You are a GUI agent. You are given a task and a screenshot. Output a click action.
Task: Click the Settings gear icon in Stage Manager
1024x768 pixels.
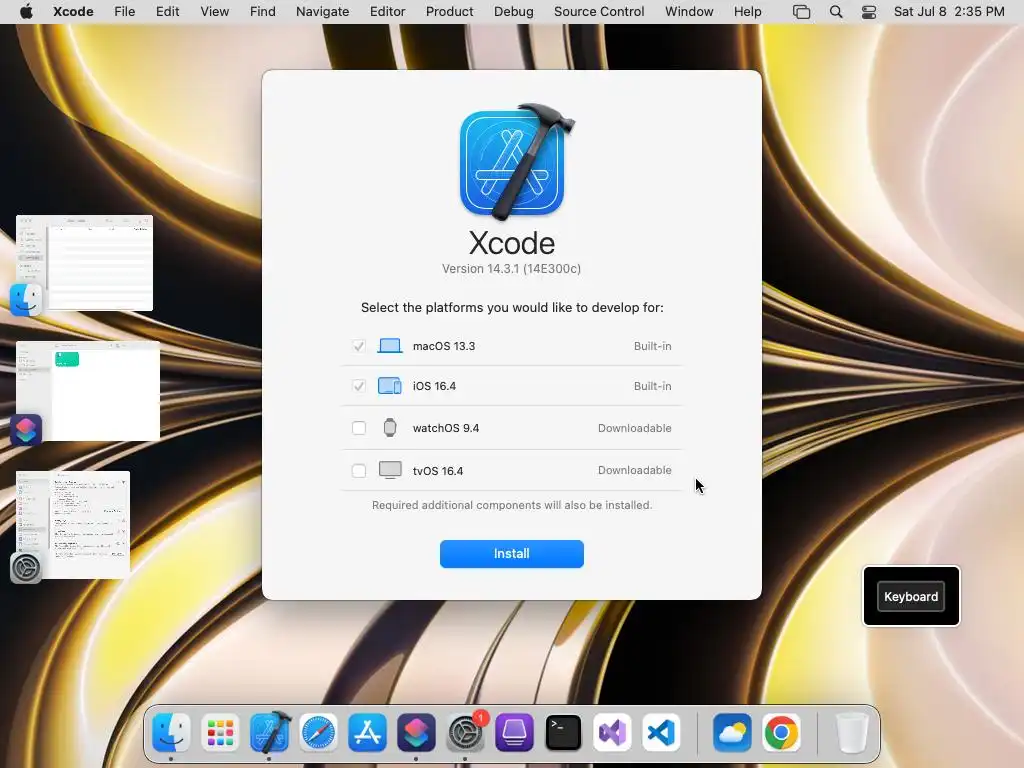pyautogui.click(x=25, y=568)
